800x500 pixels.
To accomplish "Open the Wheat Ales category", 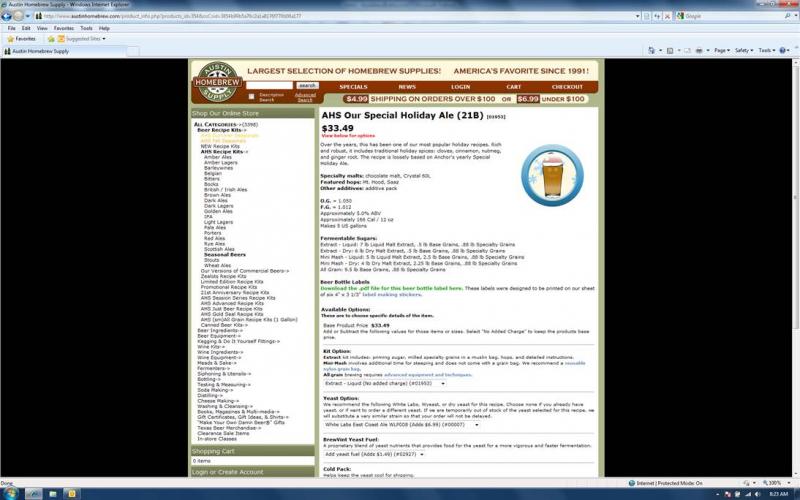I will click(217, 265).
